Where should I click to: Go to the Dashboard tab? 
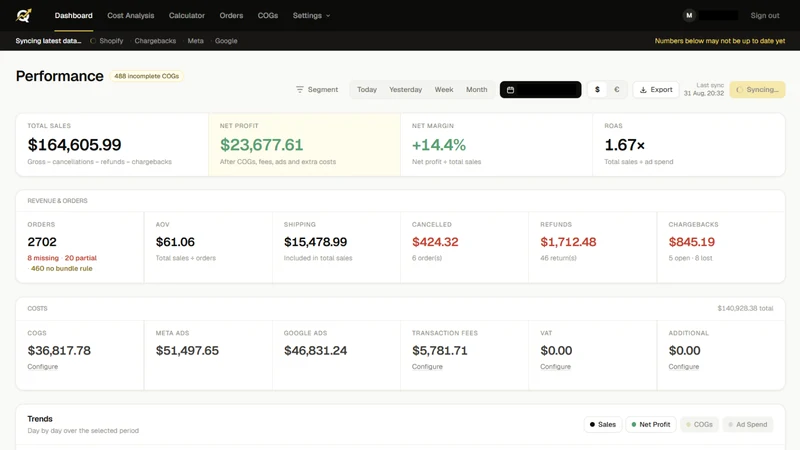coord(73,15)
